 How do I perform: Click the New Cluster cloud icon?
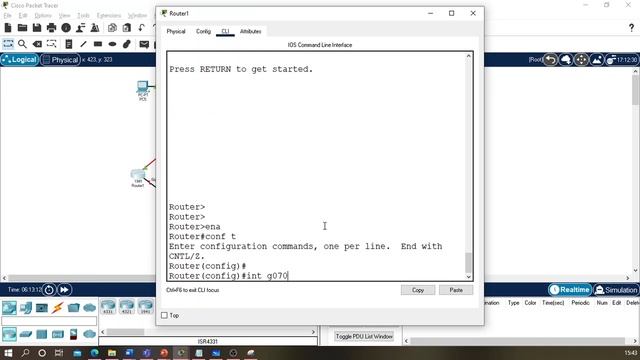click(x=566, y=60)
